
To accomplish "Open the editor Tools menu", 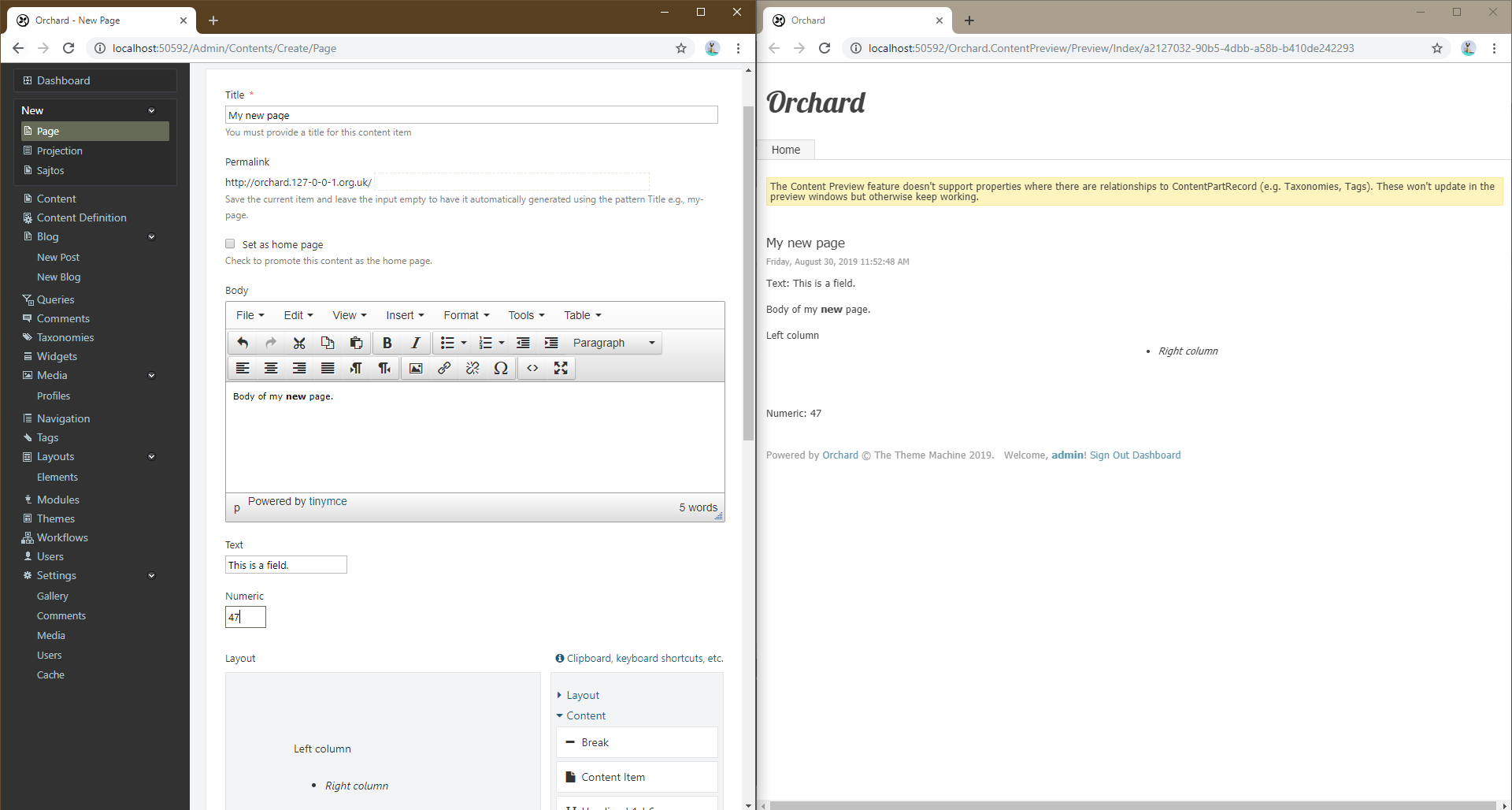I will coord(526,315).
